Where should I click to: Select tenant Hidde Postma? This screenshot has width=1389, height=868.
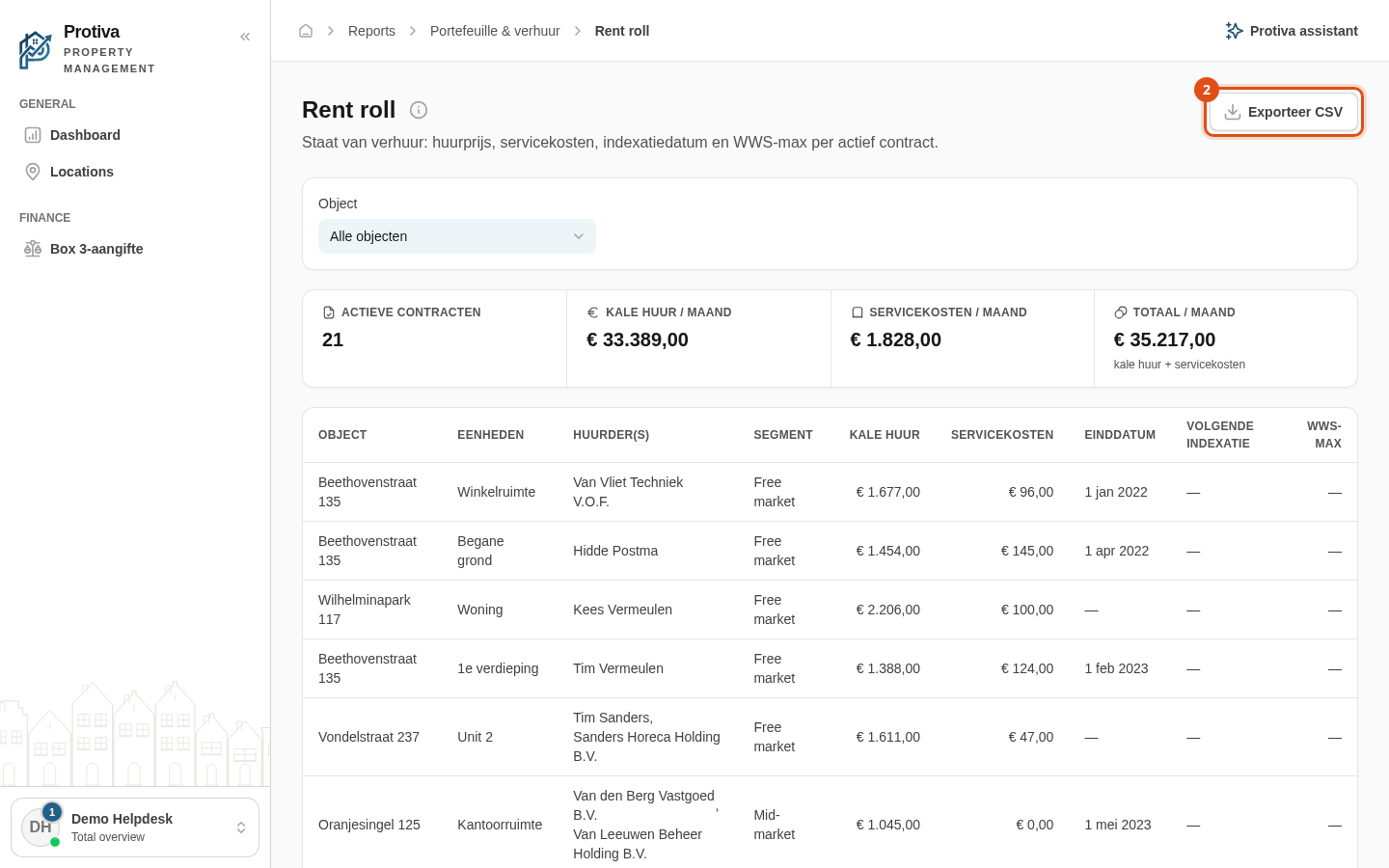[x=615, y=551]
